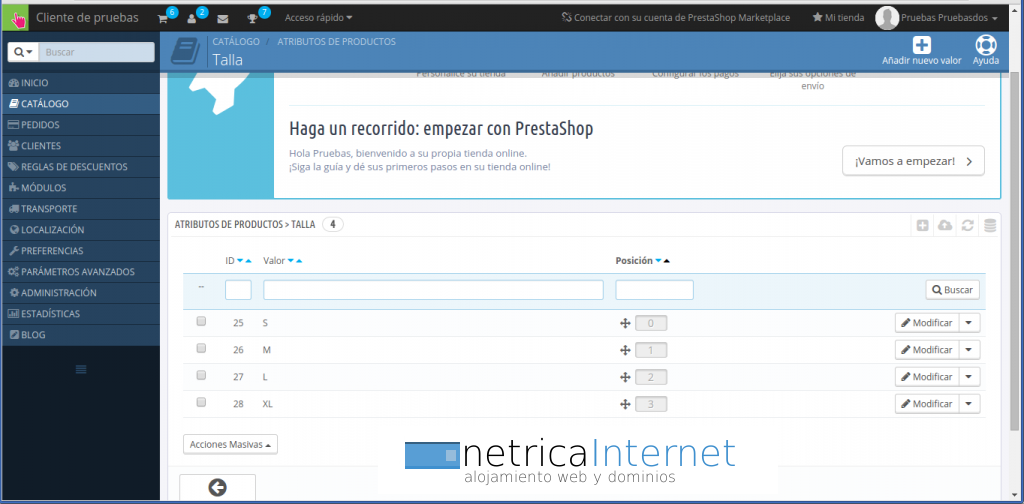Expand actions dropdown for row M
1024x504 pixels.
969,350
